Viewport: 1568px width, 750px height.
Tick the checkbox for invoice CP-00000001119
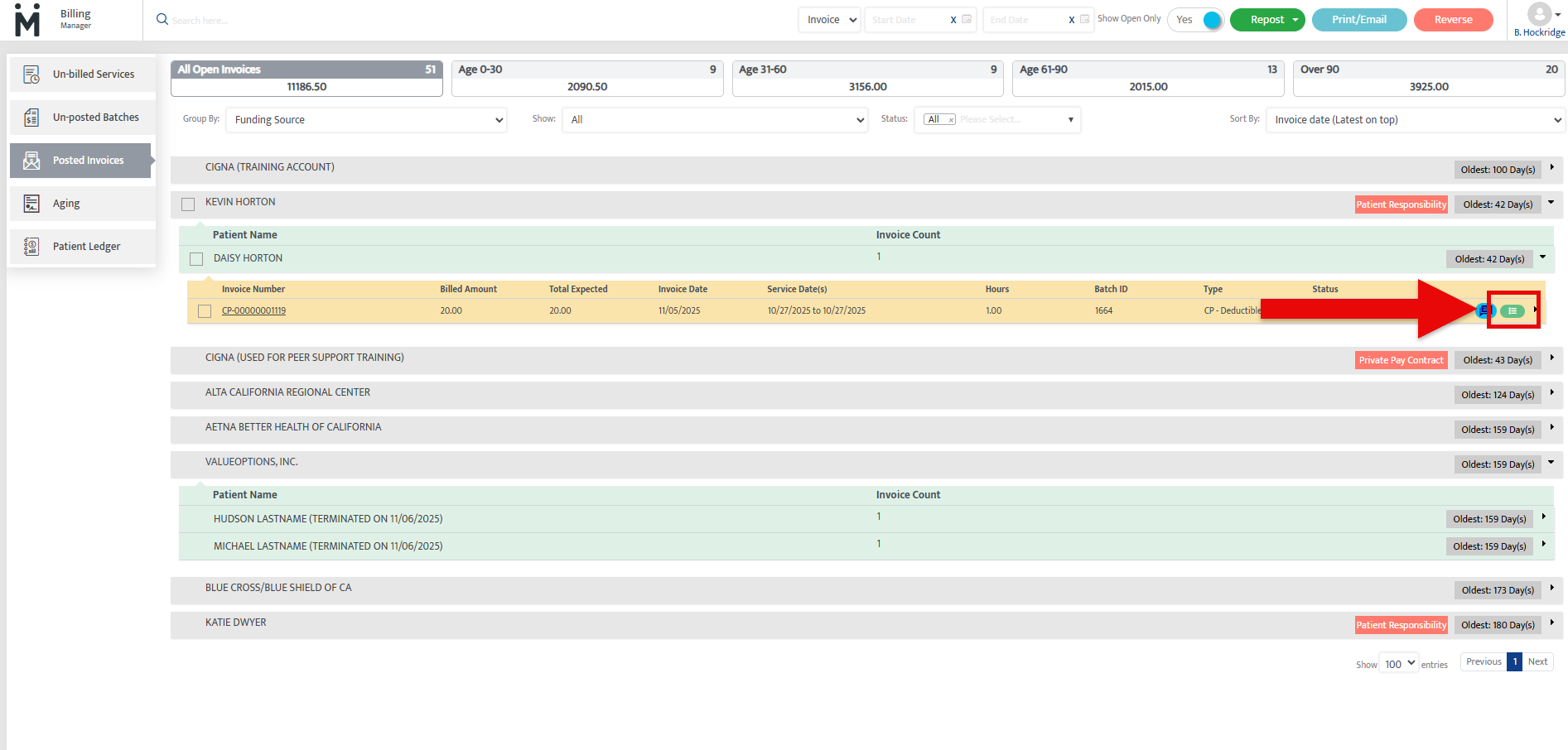click(x=205, y=311)
